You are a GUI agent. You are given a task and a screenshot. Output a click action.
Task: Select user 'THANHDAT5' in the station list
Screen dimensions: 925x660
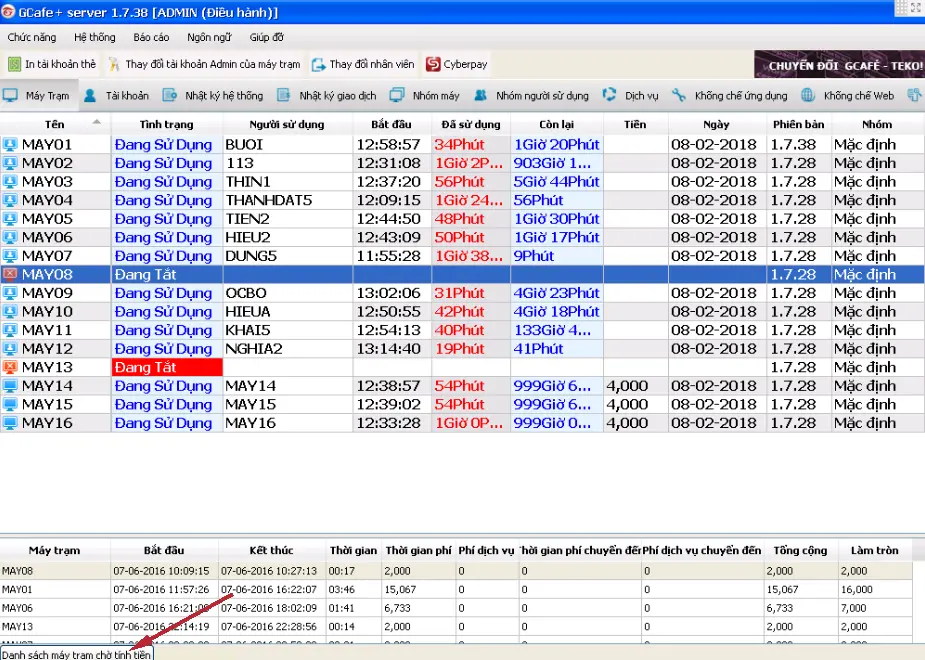268,200
